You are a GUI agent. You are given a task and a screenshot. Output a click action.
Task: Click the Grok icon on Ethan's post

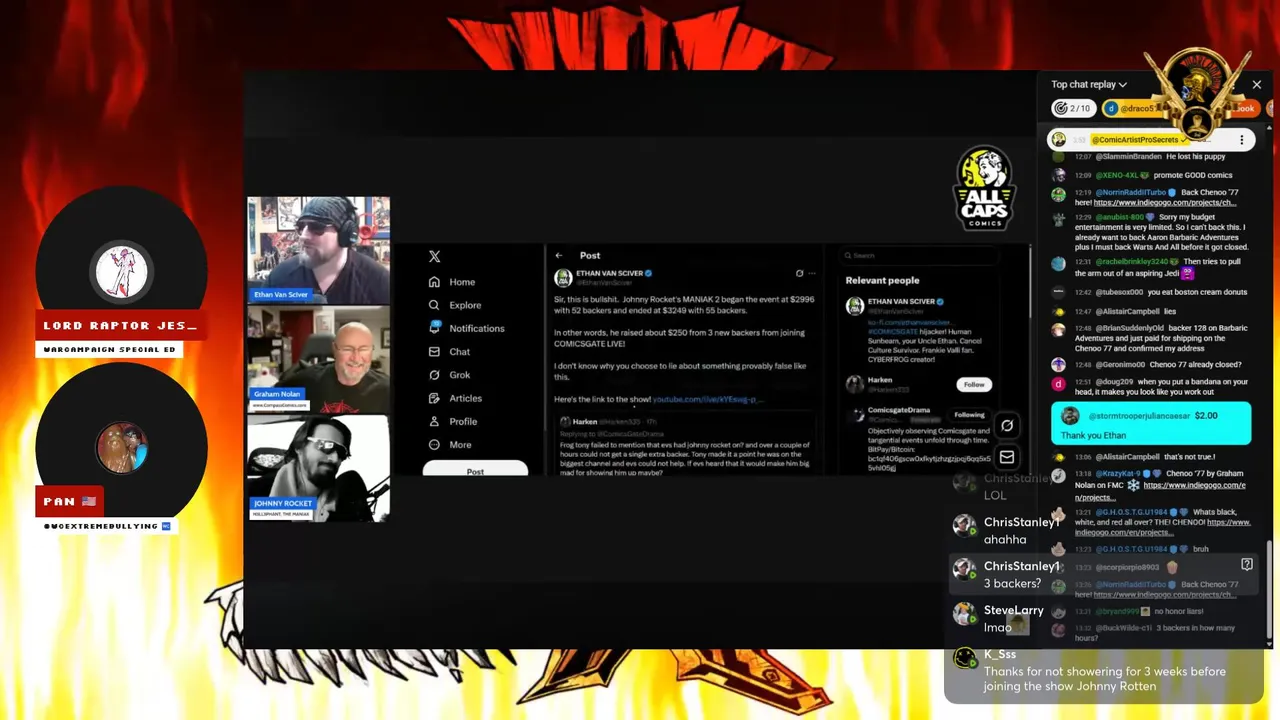coord(799,273)
